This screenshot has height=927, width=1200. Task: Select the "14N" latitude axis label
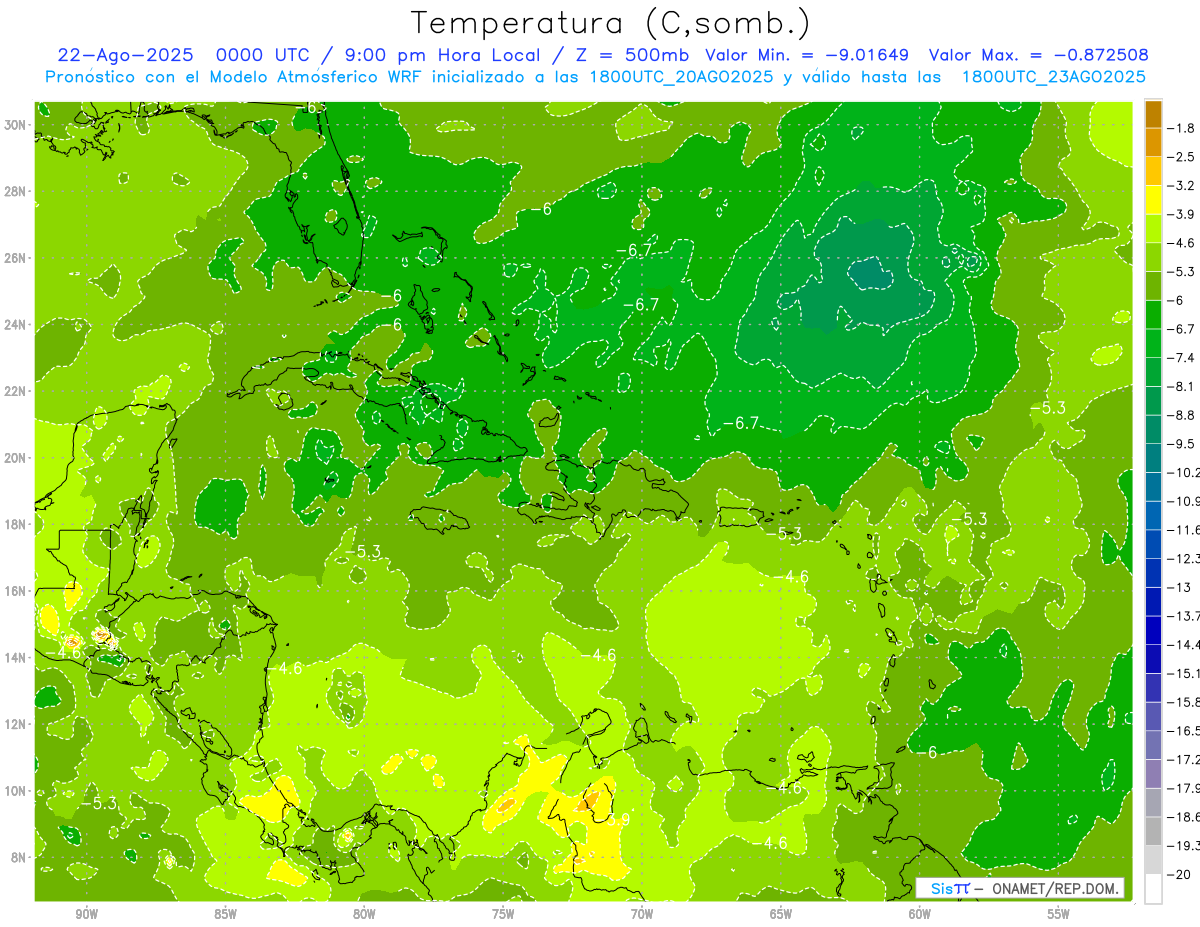point(16,657)
